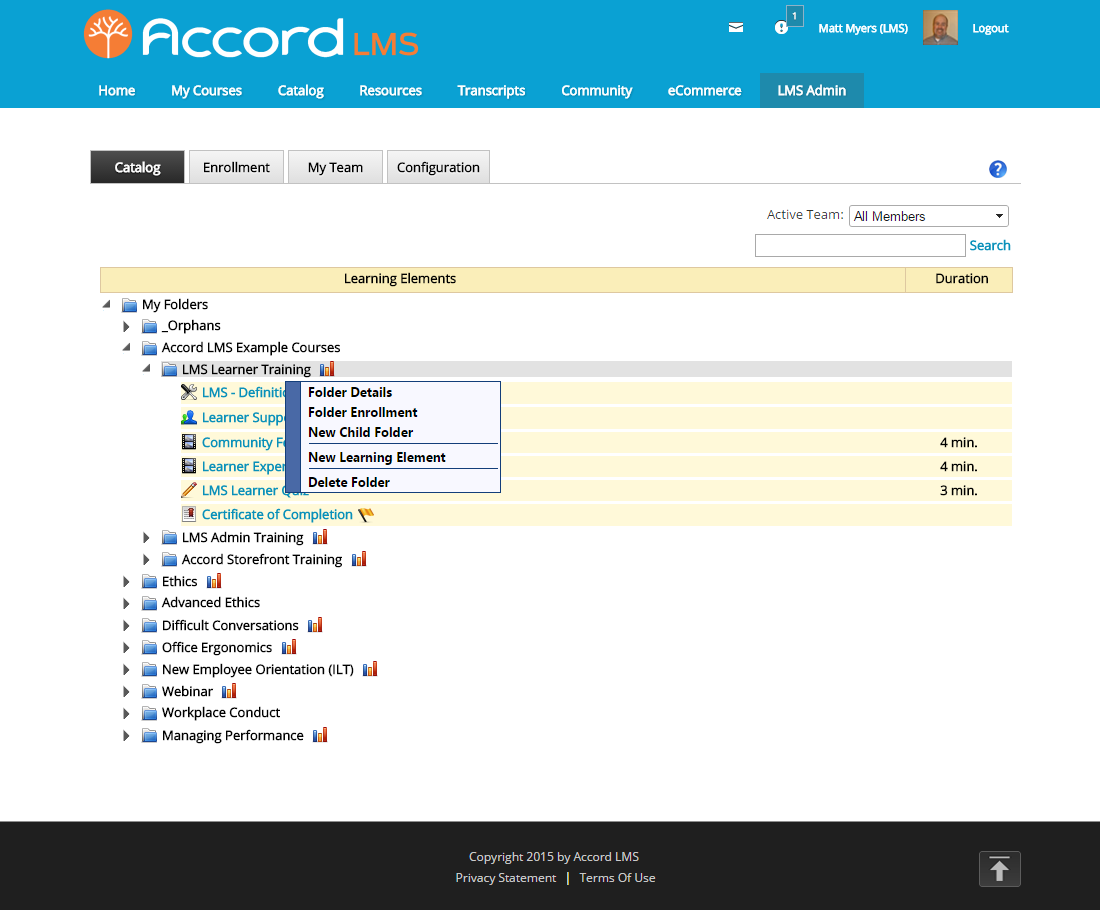The height and width of the screenshot is (910, 1100).
Task: Switch to the My Team tab
Action: point(335,167)
